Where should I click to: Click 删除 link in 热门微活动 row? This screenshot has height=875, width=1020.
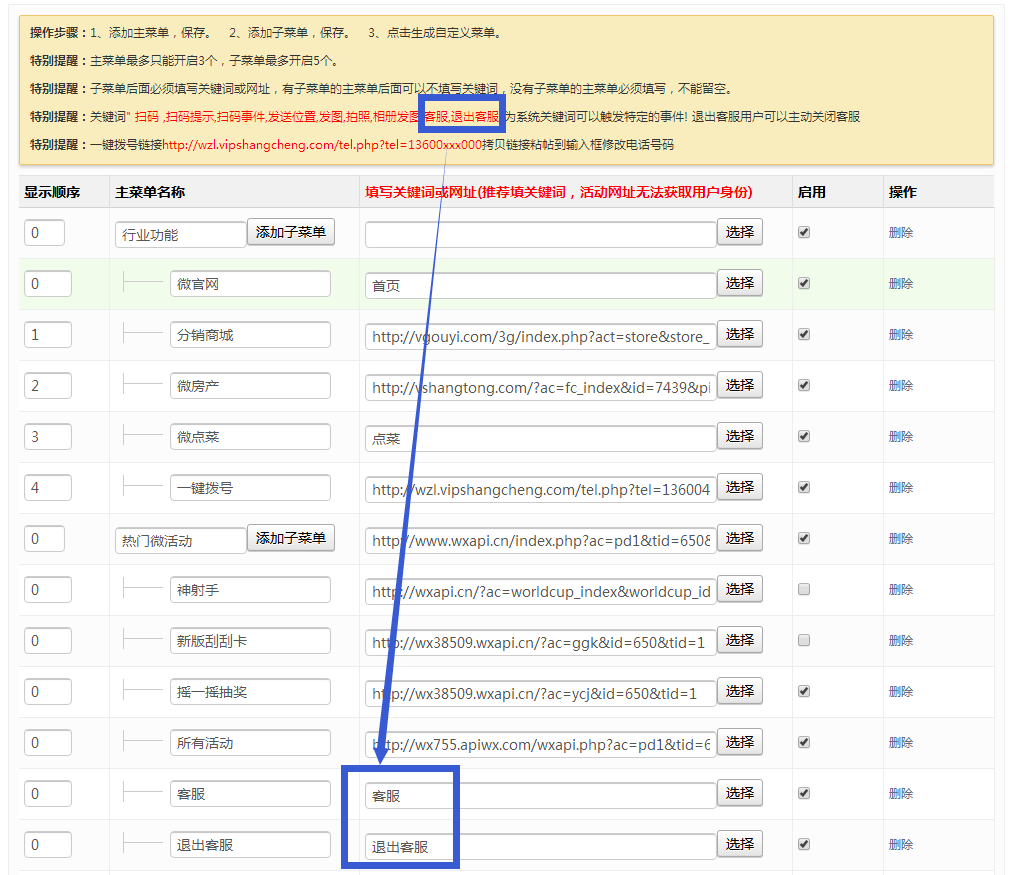click(x=900, y=539)
